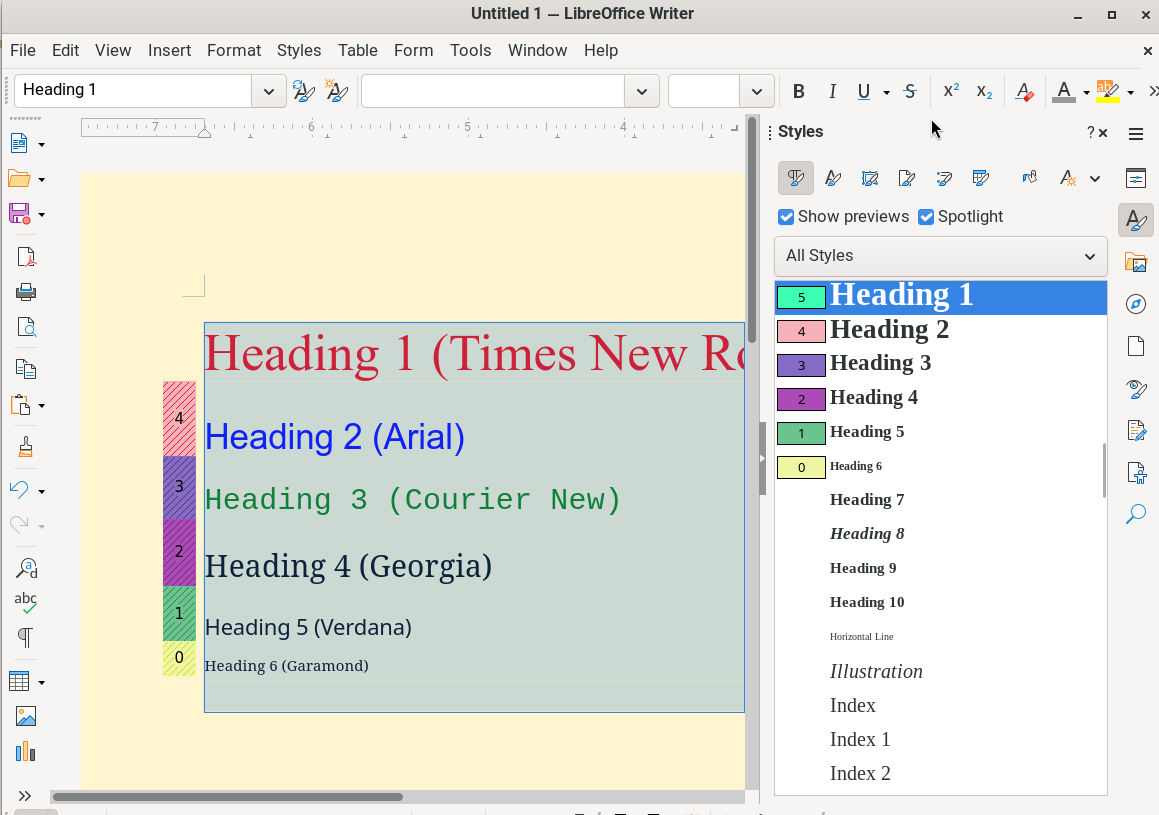The image size is (1159, 815).
Task: Click Clear Direct Formatting icon
Action: [x=1024, y=91]
